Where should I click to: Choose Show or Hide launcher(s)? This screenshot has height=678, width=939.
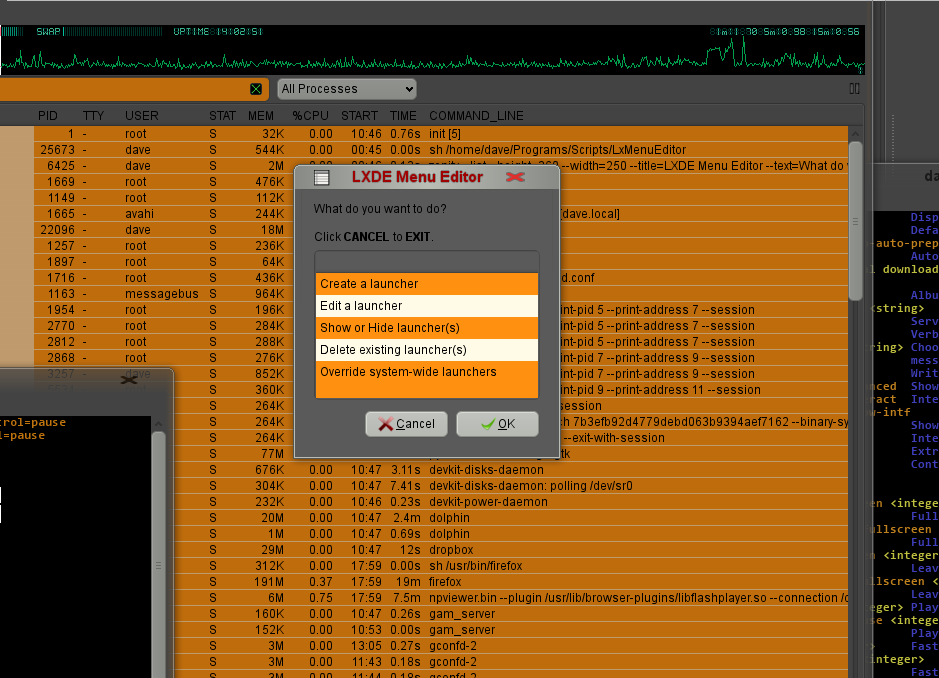pos(427,328)
